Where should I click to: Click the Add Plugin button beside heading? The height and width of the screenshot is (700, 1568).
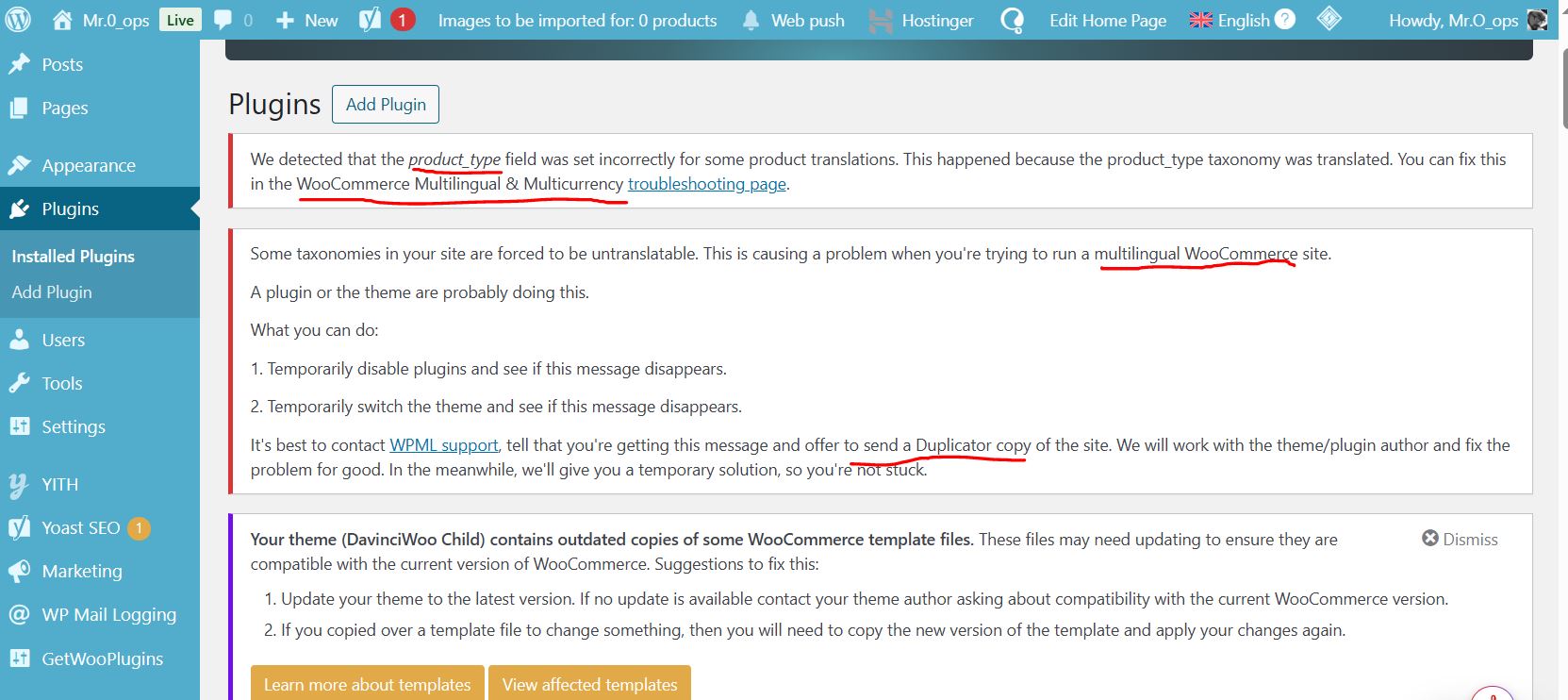386,104
